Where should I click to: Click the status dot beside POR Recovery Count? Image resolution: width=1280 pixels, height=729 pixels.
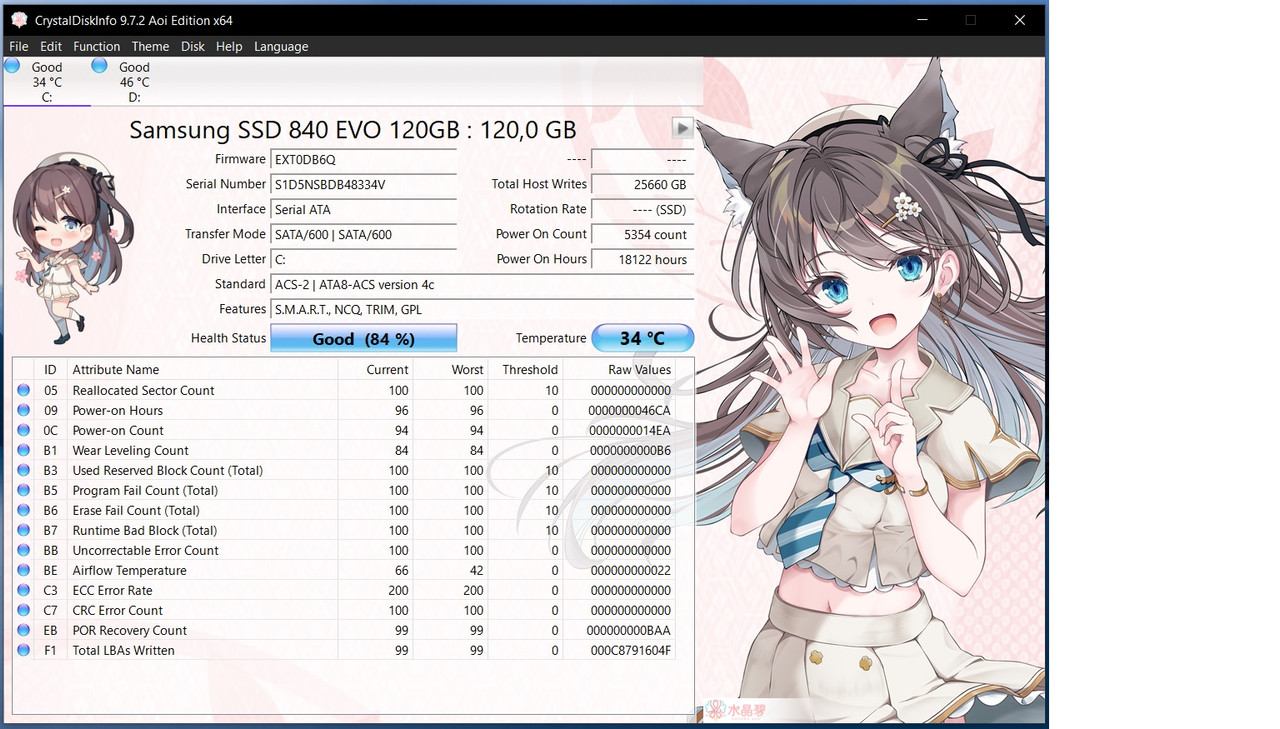pyautogui.click(x=23, y=630)
